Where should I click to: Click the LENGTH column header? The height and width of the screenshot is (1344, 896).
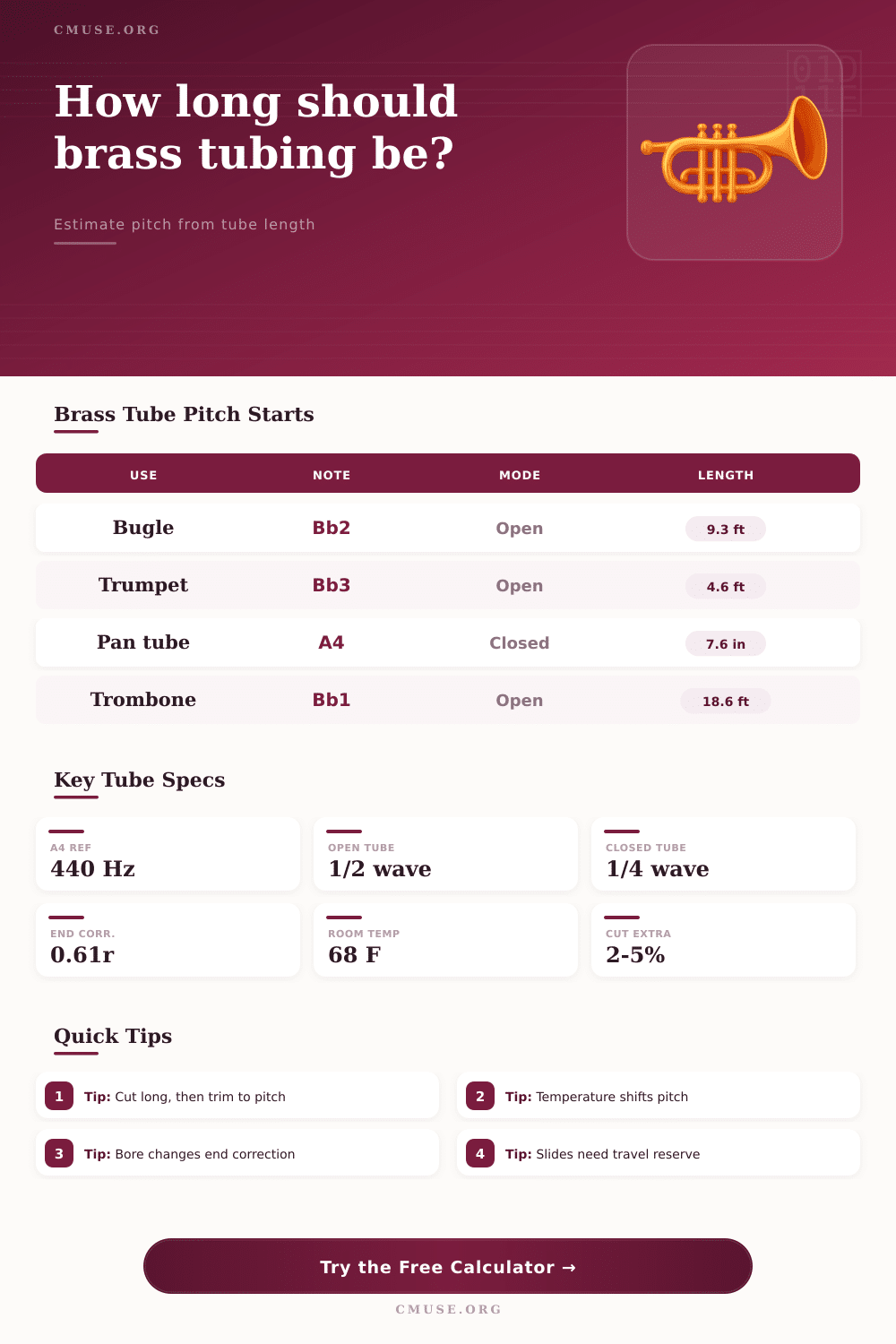coord(726,475)
